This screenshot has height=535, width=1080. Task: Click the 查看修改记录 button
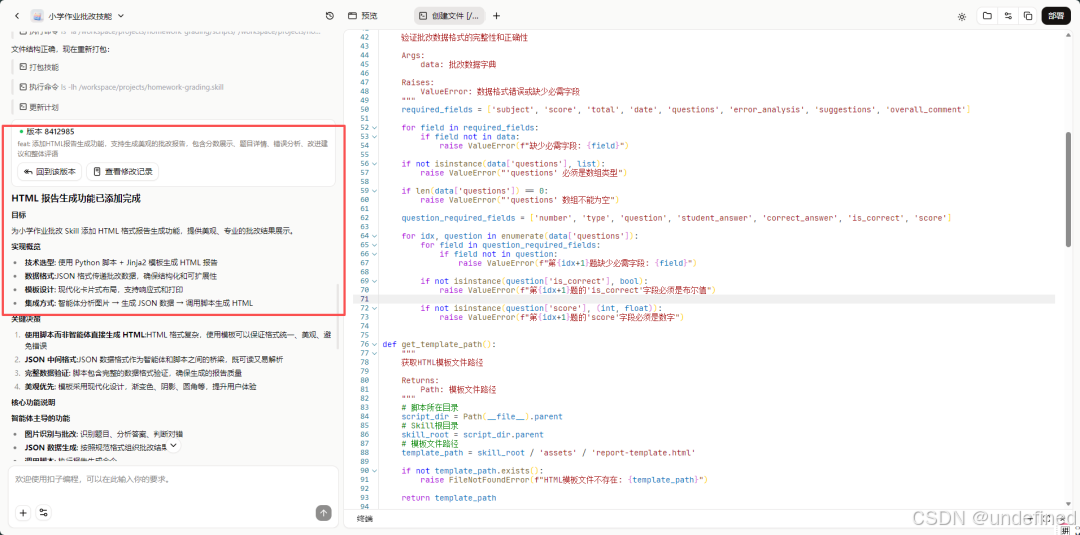123,171
